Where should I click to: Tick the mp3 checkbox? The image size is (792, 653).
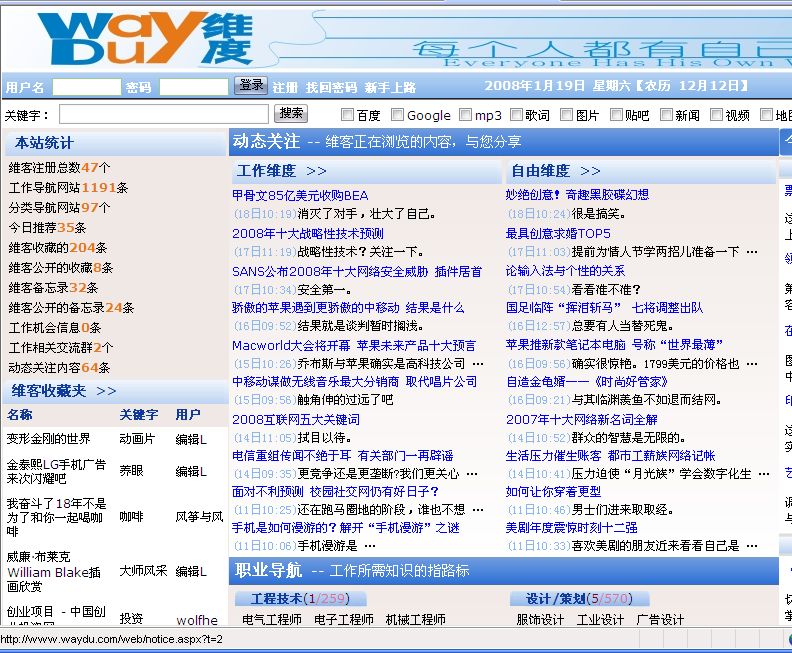click(x=465, y=115)
